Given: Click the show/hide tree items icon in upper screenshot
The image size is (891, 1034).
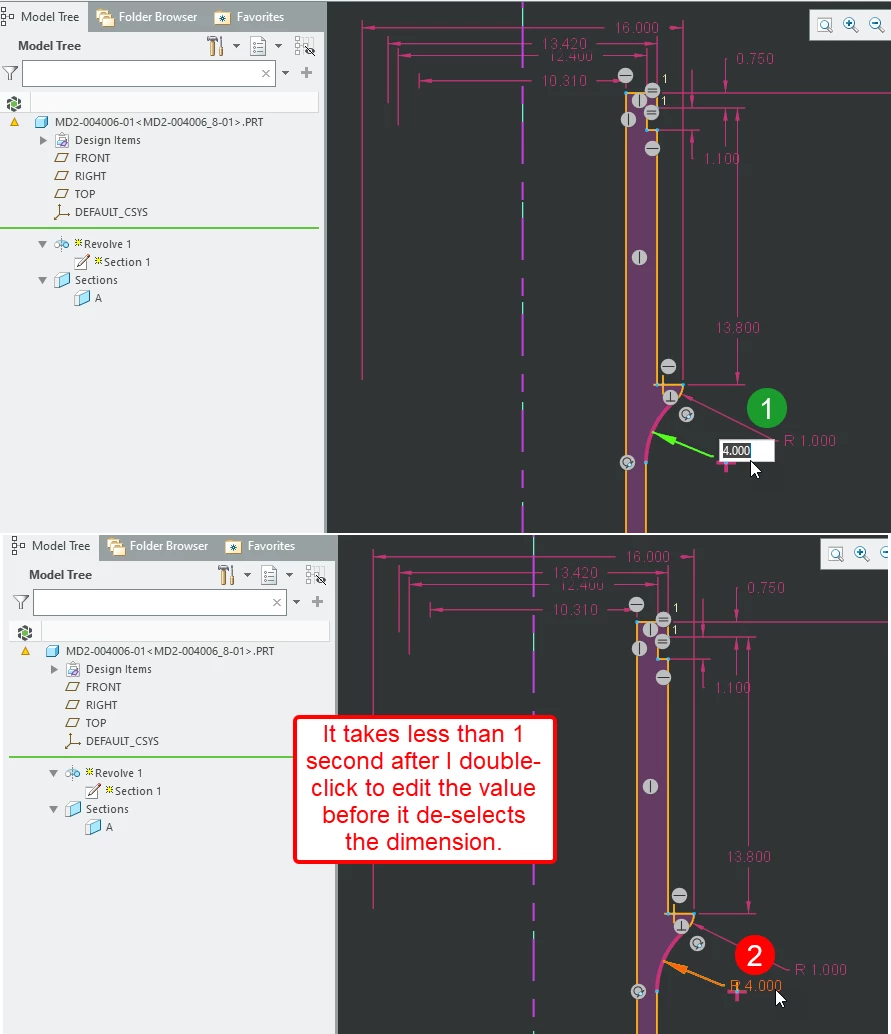Looking at the screenshot, I should tap(305, 46).
